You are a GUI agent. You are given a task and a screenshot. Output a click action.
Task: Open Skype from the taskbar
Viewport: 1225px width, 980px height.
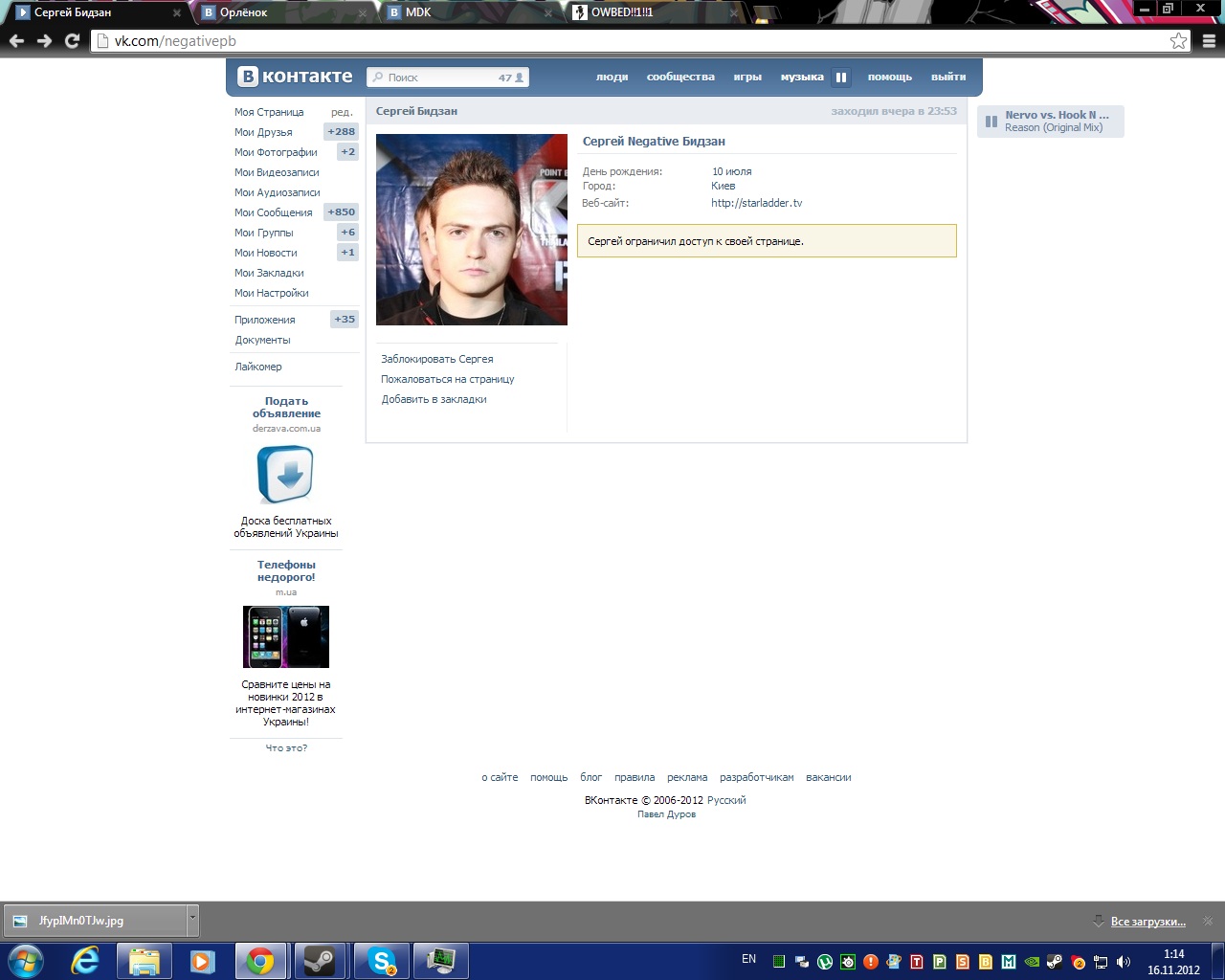[x=382, y=960]
